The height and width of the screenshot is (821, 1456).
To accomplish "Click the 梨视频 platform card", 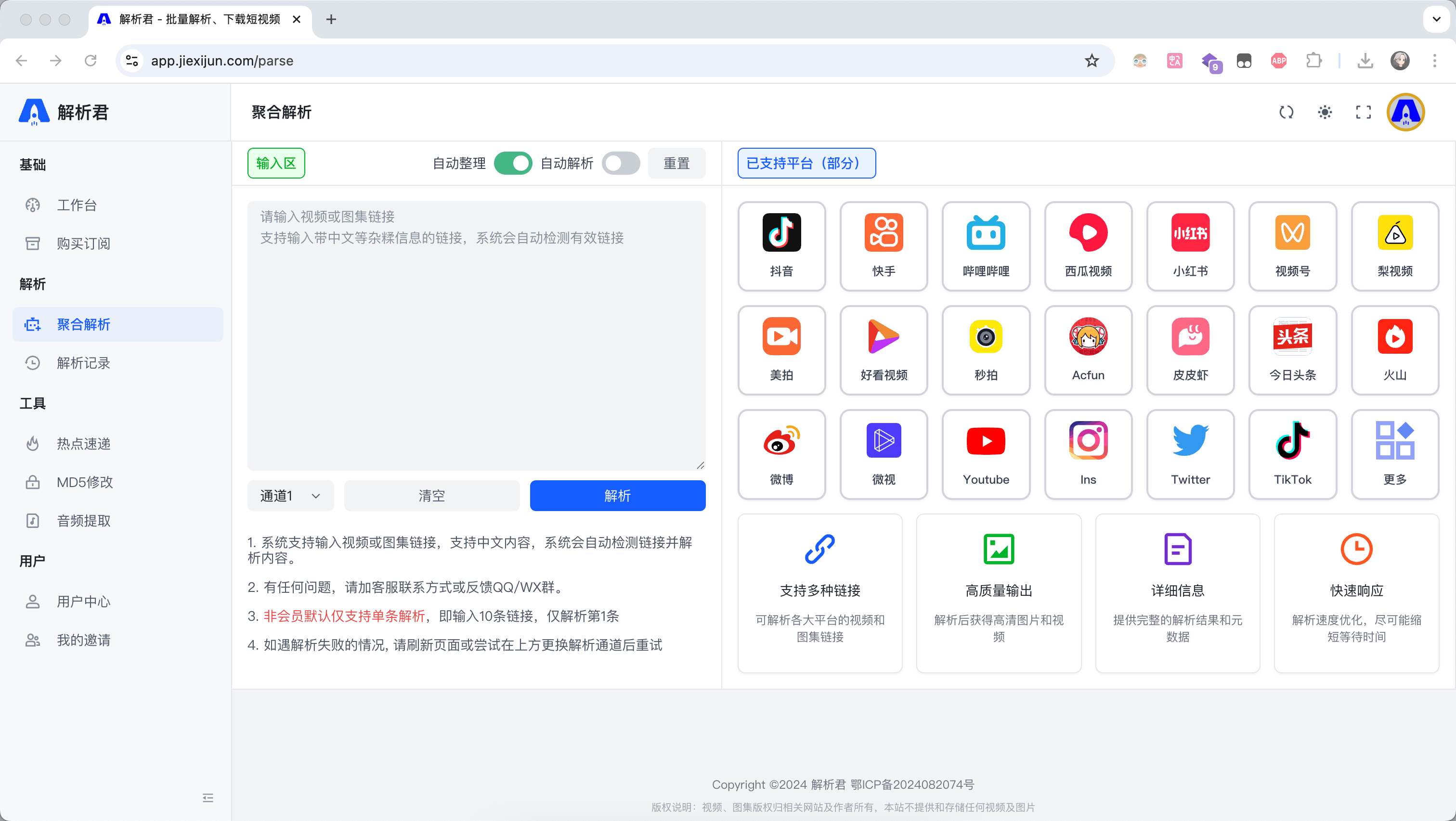I will pyautogui.click(x=1395, y=246).
